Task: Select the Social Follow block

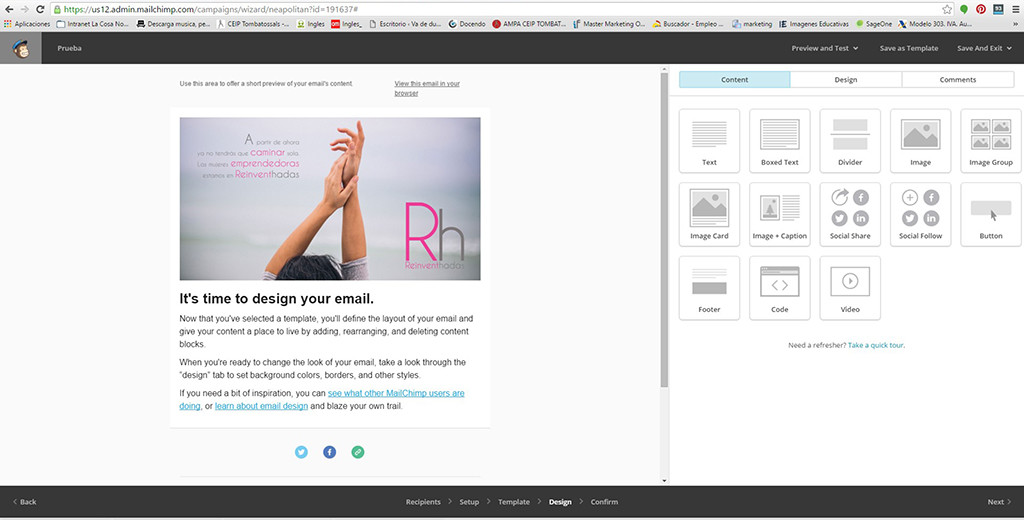Action: click(x=921, y=214)
